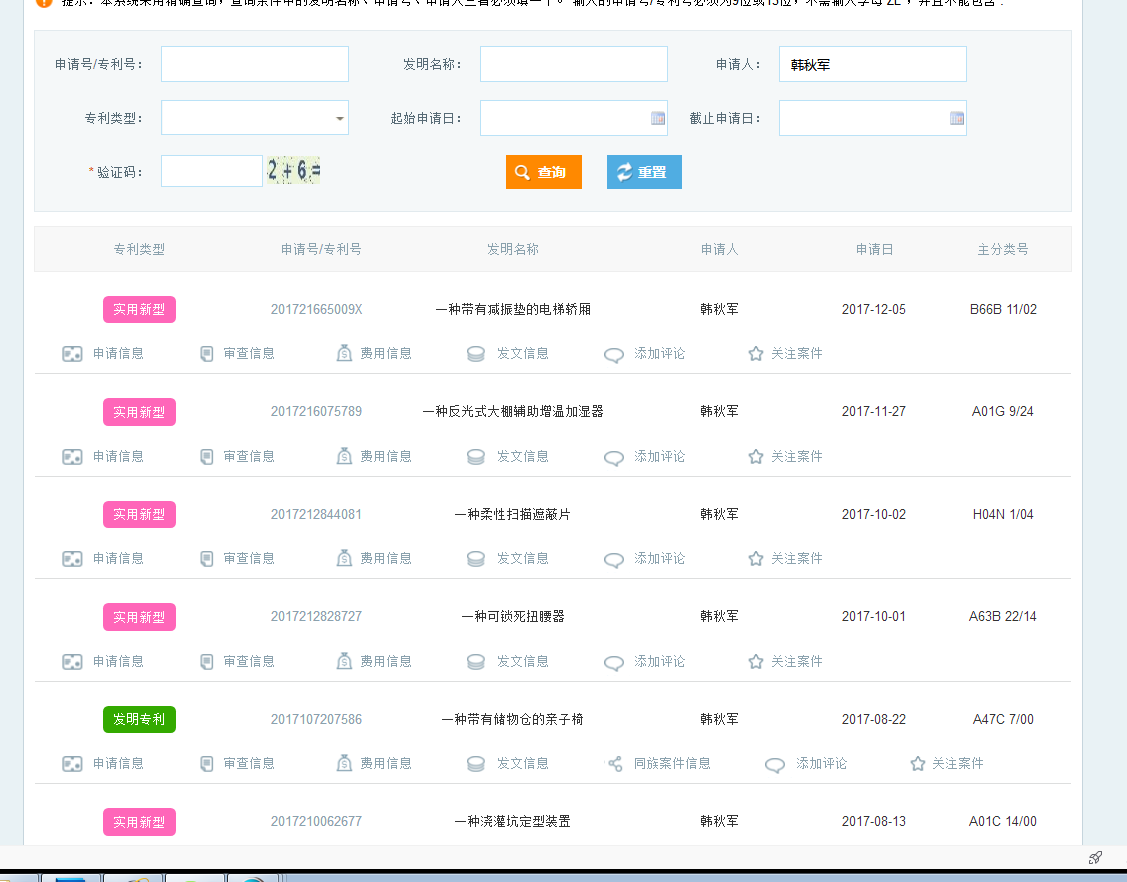View 费用信息 icon for 柔性扫描遮蔽片 patent
1127x882 pixels.
[344, 558]
